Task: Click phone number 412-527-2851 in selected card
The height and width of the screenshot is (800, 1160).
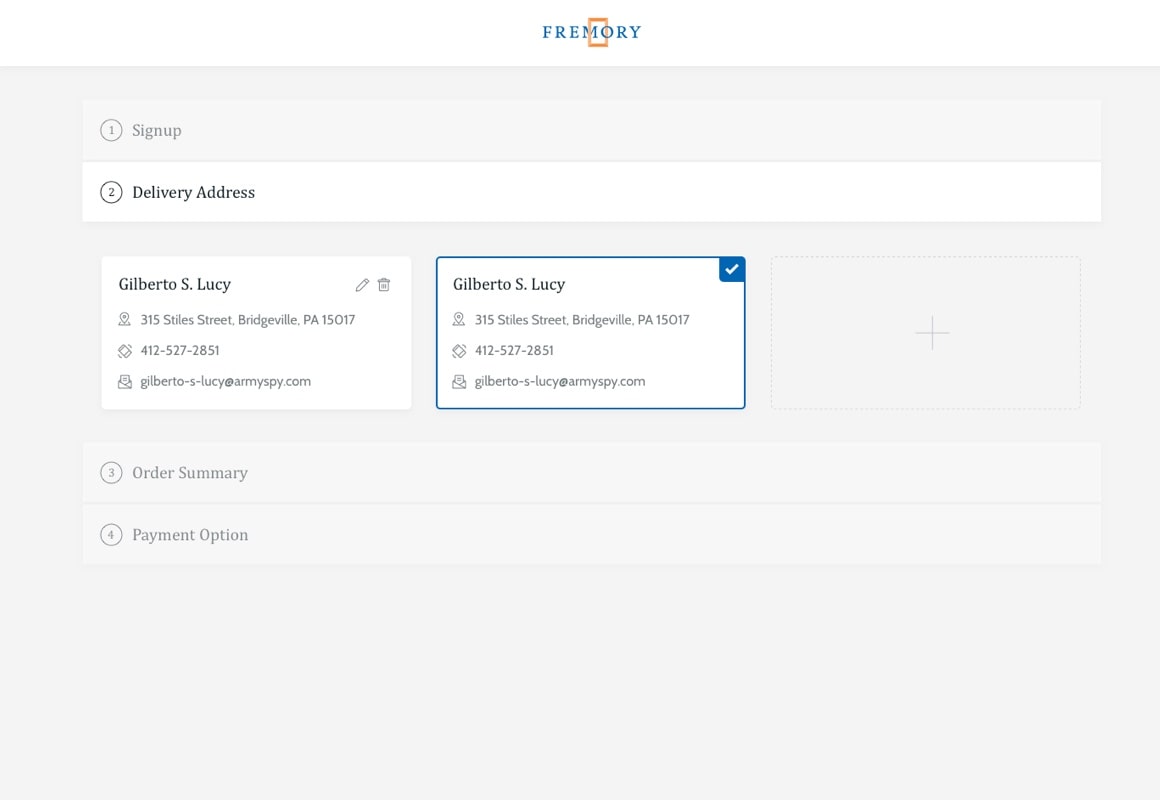Action: (x=514, y=351)
